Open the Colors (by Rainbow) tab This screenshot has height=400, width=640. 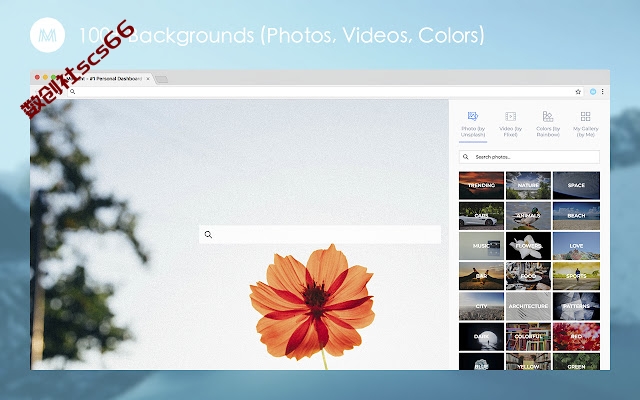point(548,124)
